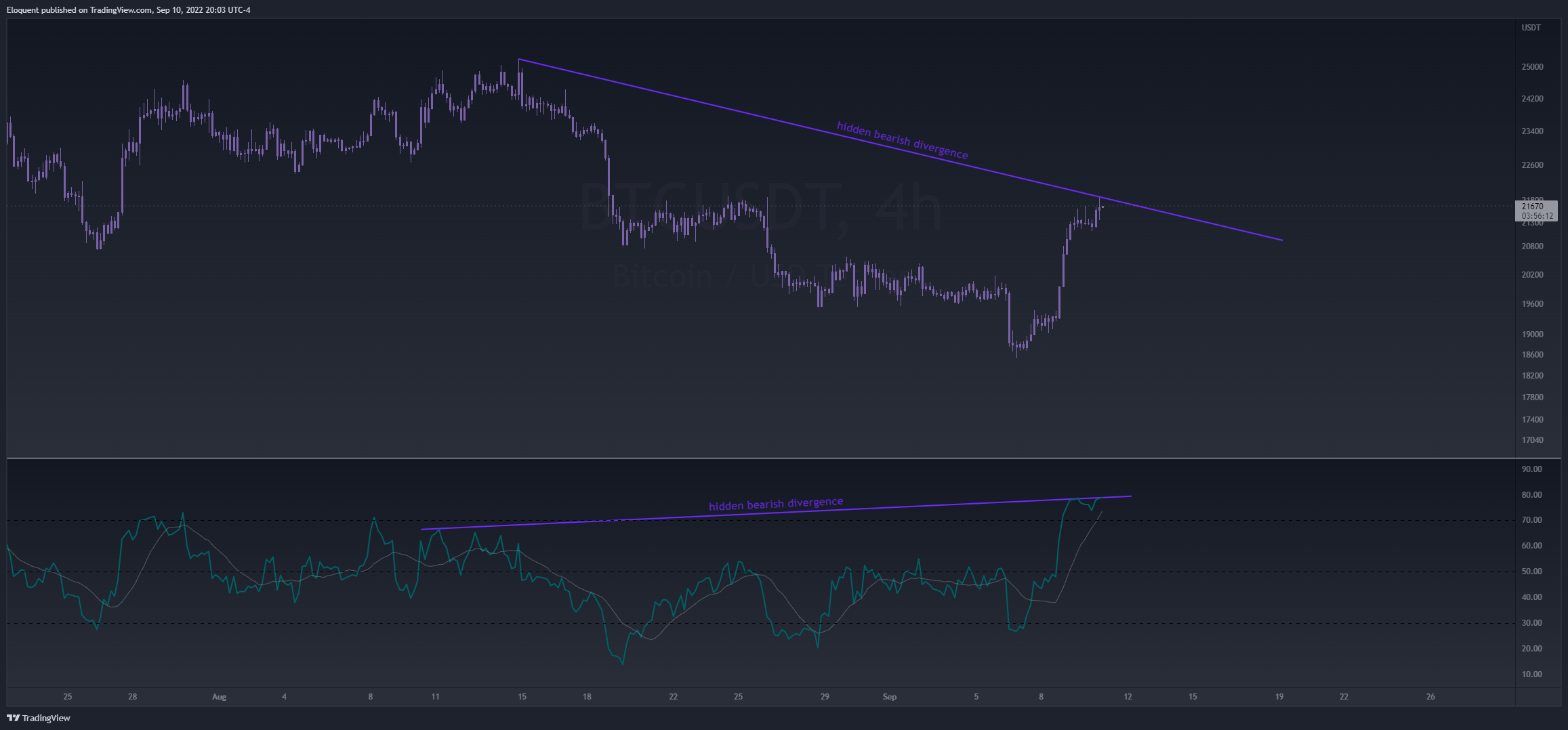The width and height of the screenshot is (1568, 730).
Task: Click the 20200 price axis label
Action: (1532, 275)
